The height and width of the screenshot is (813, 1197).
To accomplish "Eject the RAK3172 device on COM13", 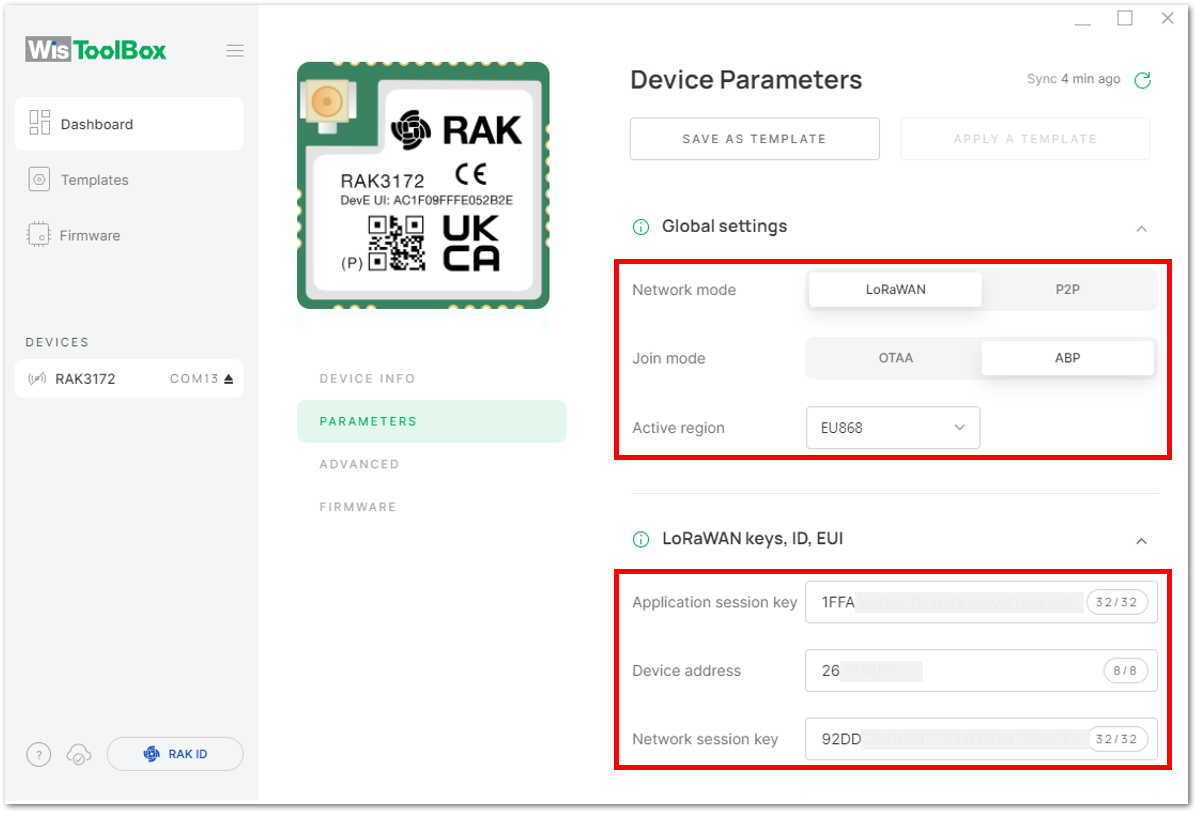I will pos(228,379).
